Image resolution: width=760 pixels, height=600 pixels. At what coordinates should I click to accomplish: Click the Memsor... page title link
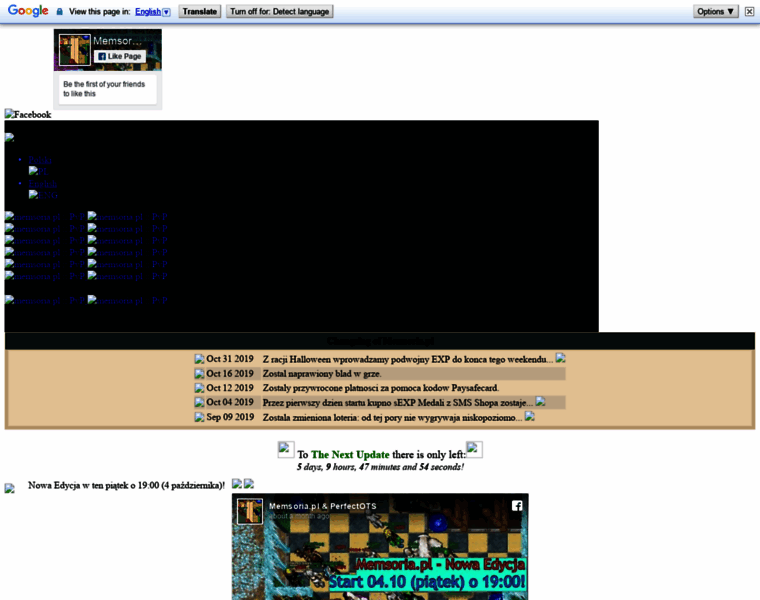[117, 41]
